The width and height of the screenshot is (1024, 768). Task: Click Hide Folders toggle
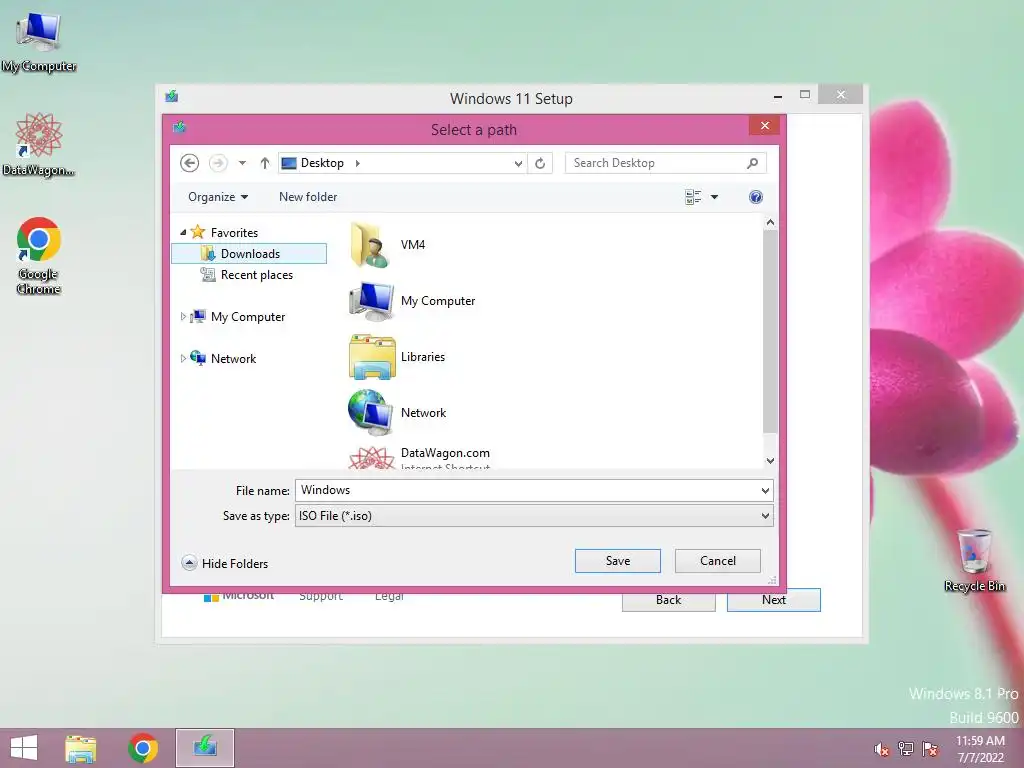(225, 563)
